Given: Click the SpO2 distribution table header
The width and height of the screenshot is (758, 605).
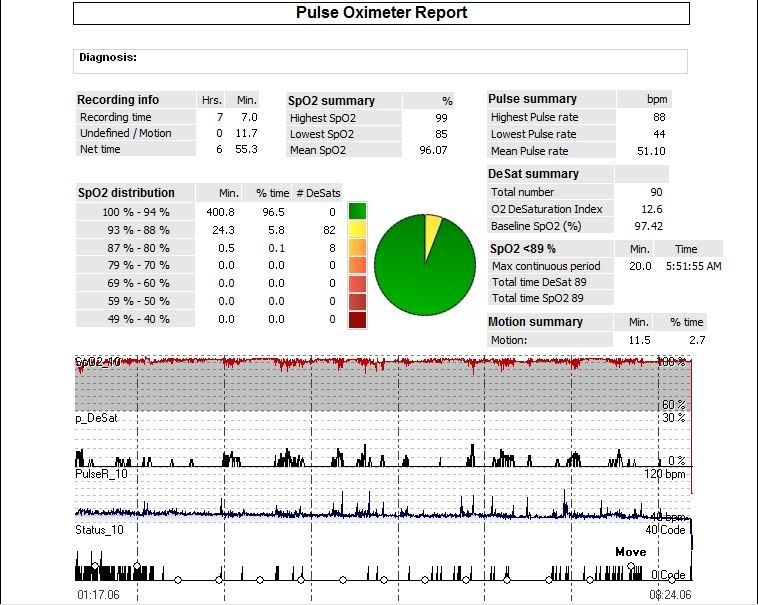Looking at the screenshot, I should [x=126, y=193].
